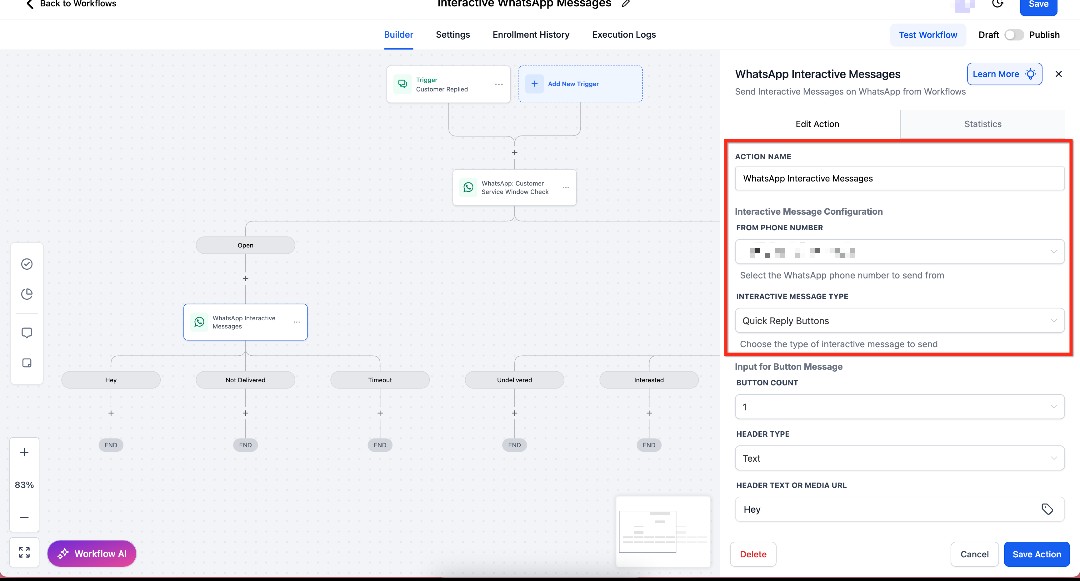1080x581 pixels.
Task: Select the Edit Action tab
Action: point(817,124)
